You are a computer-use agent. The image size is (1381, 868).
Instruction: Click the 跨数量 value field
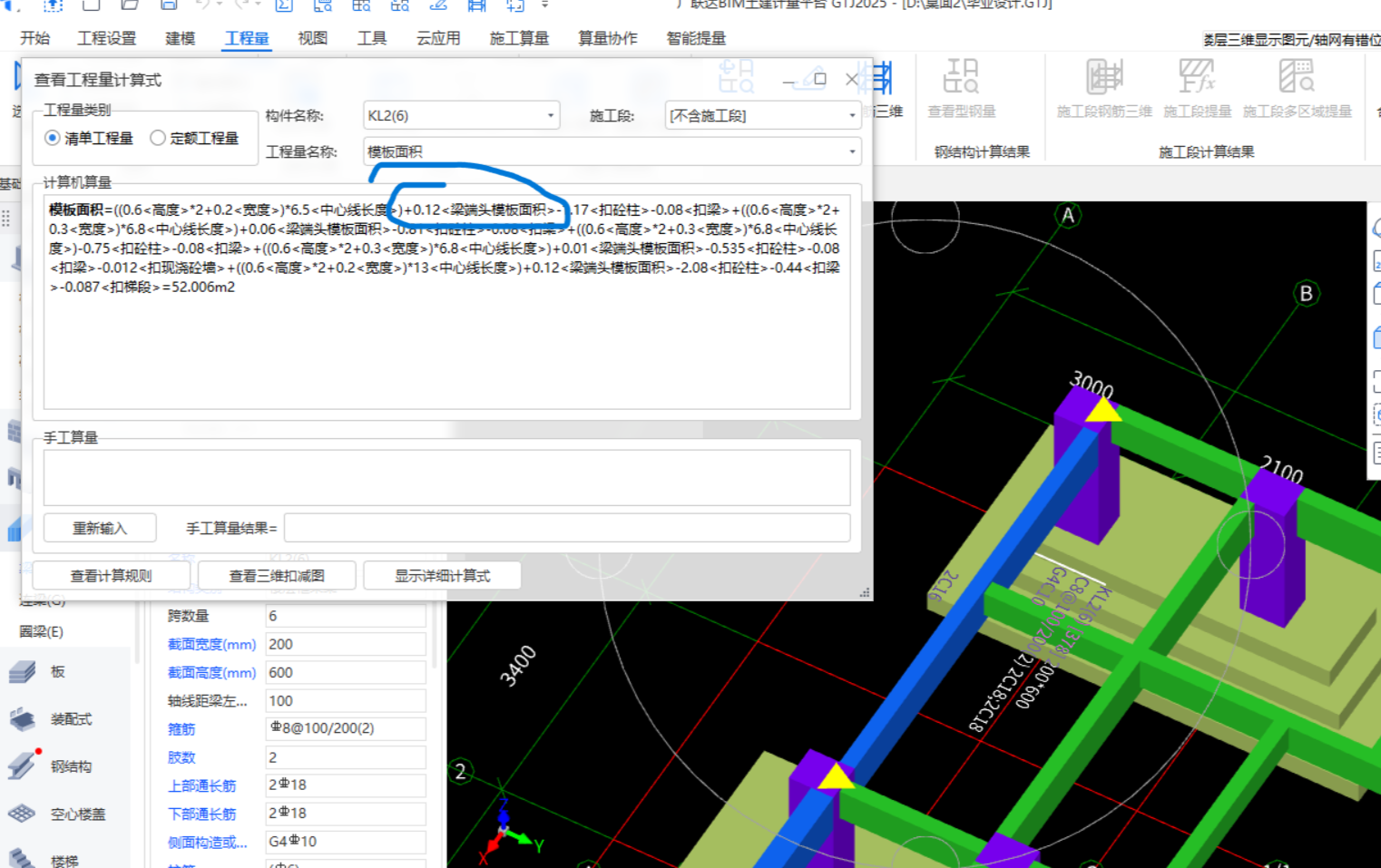coord(345,616)
